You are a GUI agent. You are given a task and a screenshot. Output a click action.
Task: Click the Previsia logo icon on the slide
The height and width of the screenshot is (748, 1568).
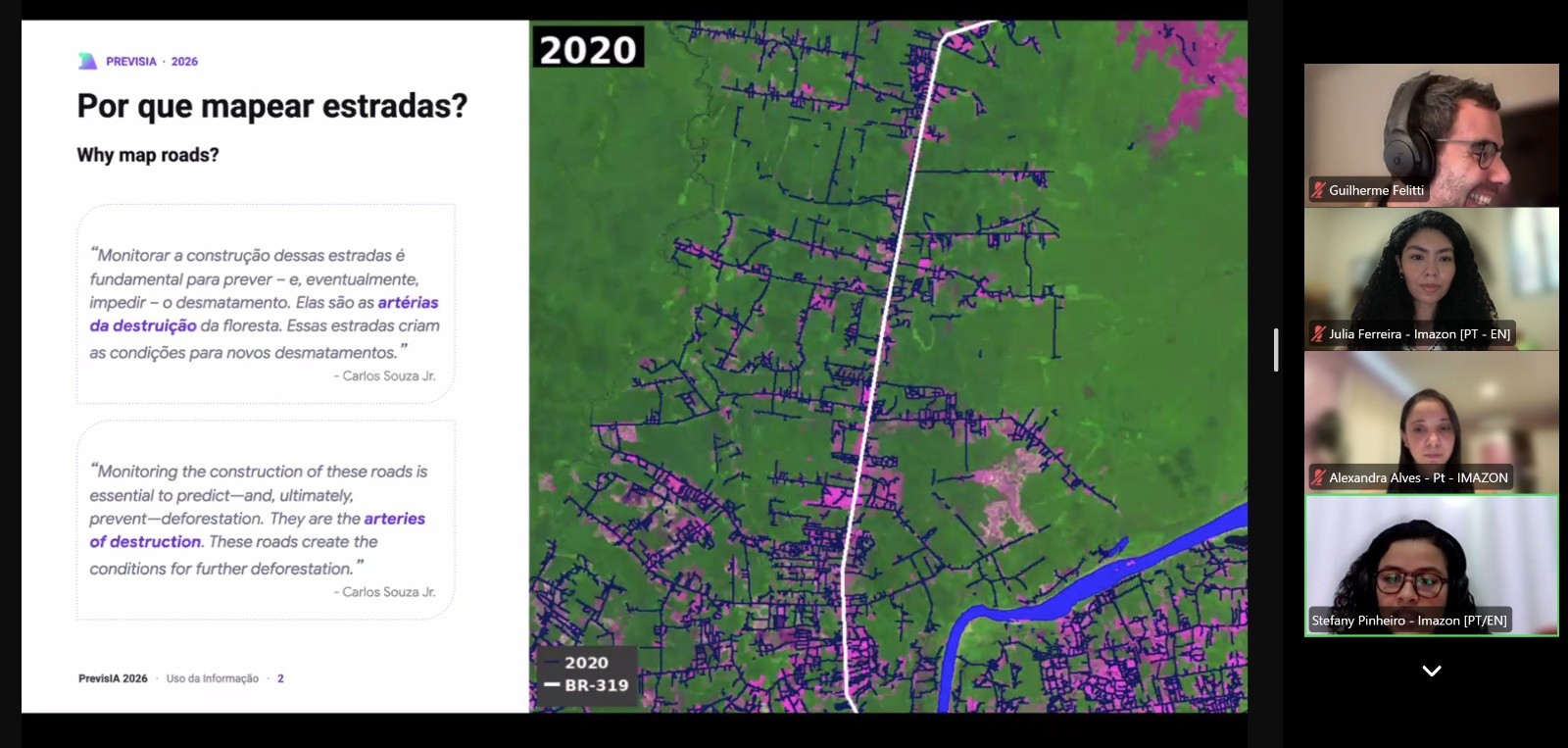pos(87,61)
